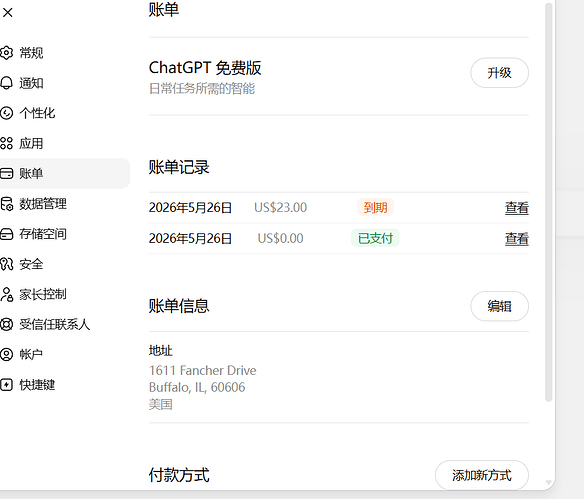The width and height of the screenshot is (584, 499).
Task: Close the settings dialog with the X icon
Action: [7, 12]
